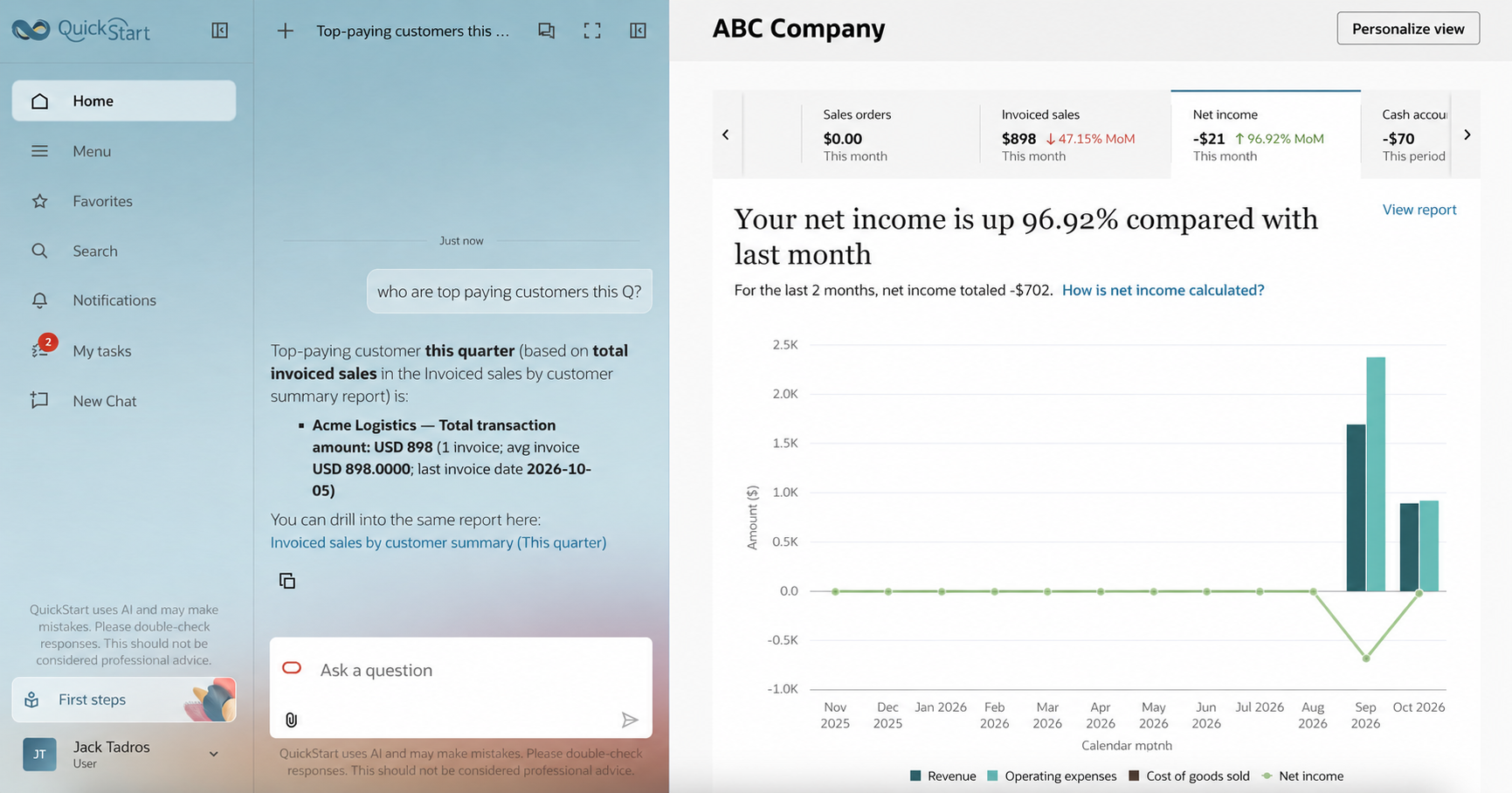The width and height of the screenshot is (1512, 793).
Task: Start a new conversation with plus icon
Action: (285, 31)
